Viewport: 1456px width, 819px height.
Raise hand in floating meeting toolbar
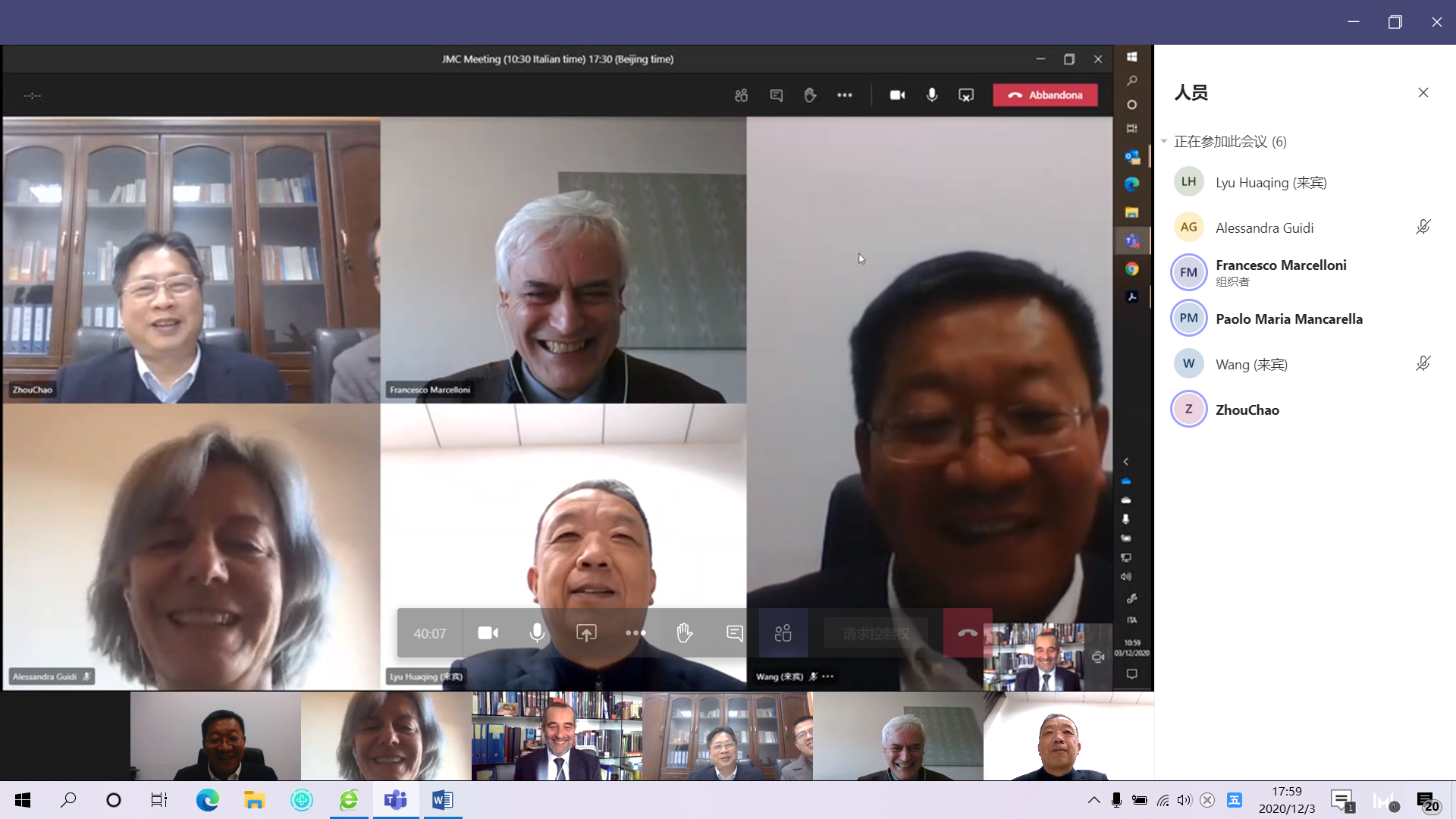click(x=685, y=633)
